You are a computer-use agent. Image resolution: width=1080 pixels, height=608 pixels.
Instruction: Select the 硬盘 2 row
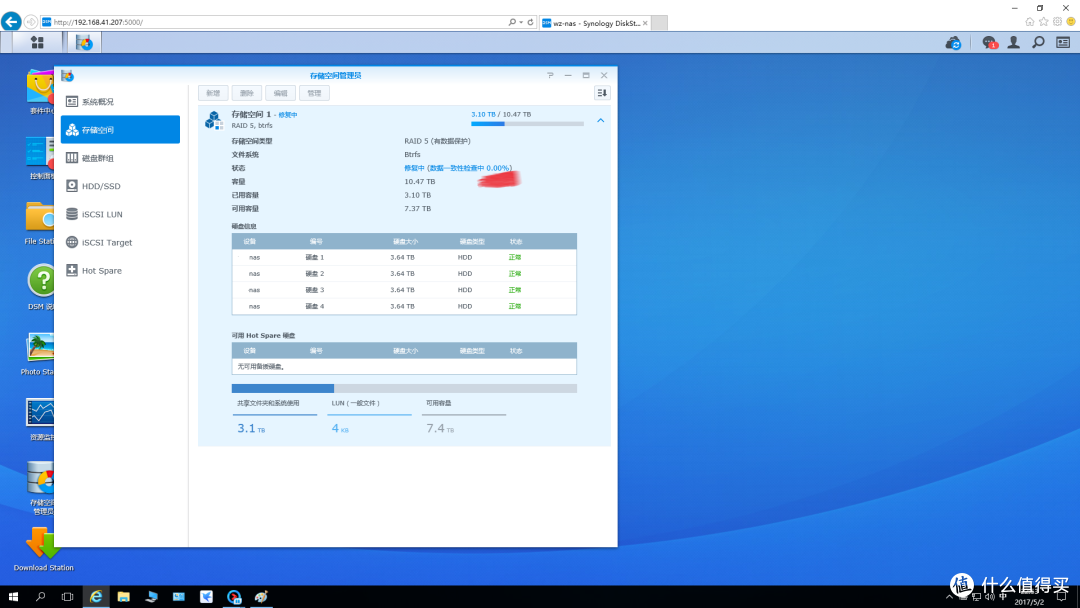[x=404, y=273]
